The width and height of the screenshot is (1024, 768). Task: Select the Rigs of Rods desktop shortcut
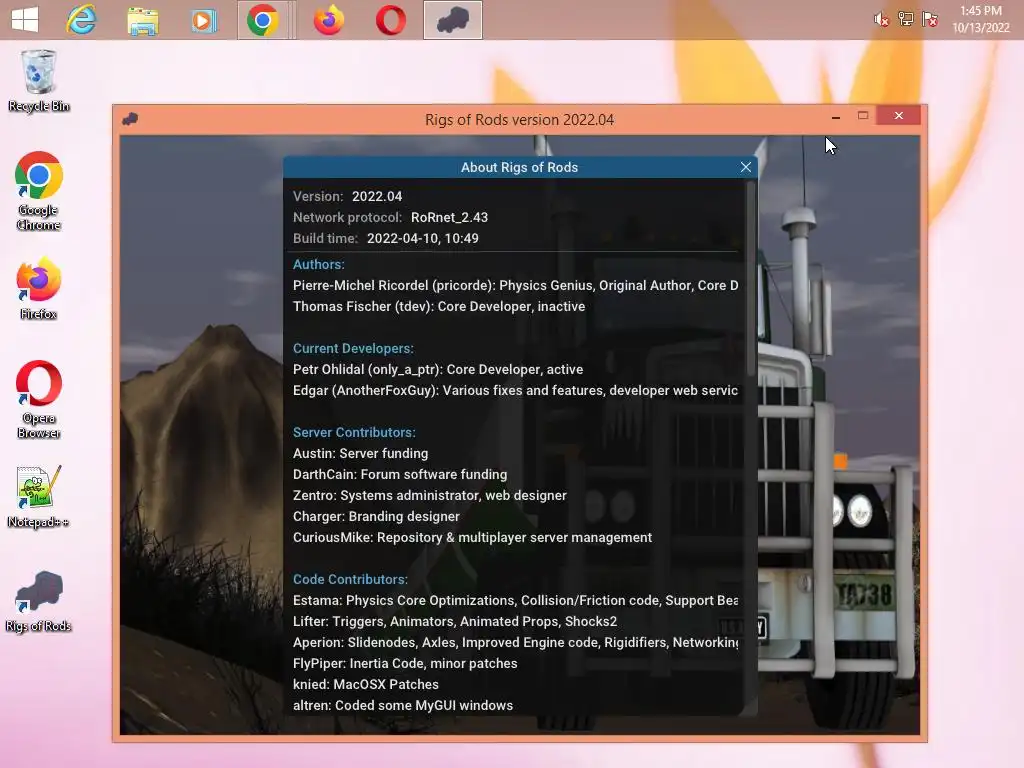pyautogui.click(x=39, y=601)
